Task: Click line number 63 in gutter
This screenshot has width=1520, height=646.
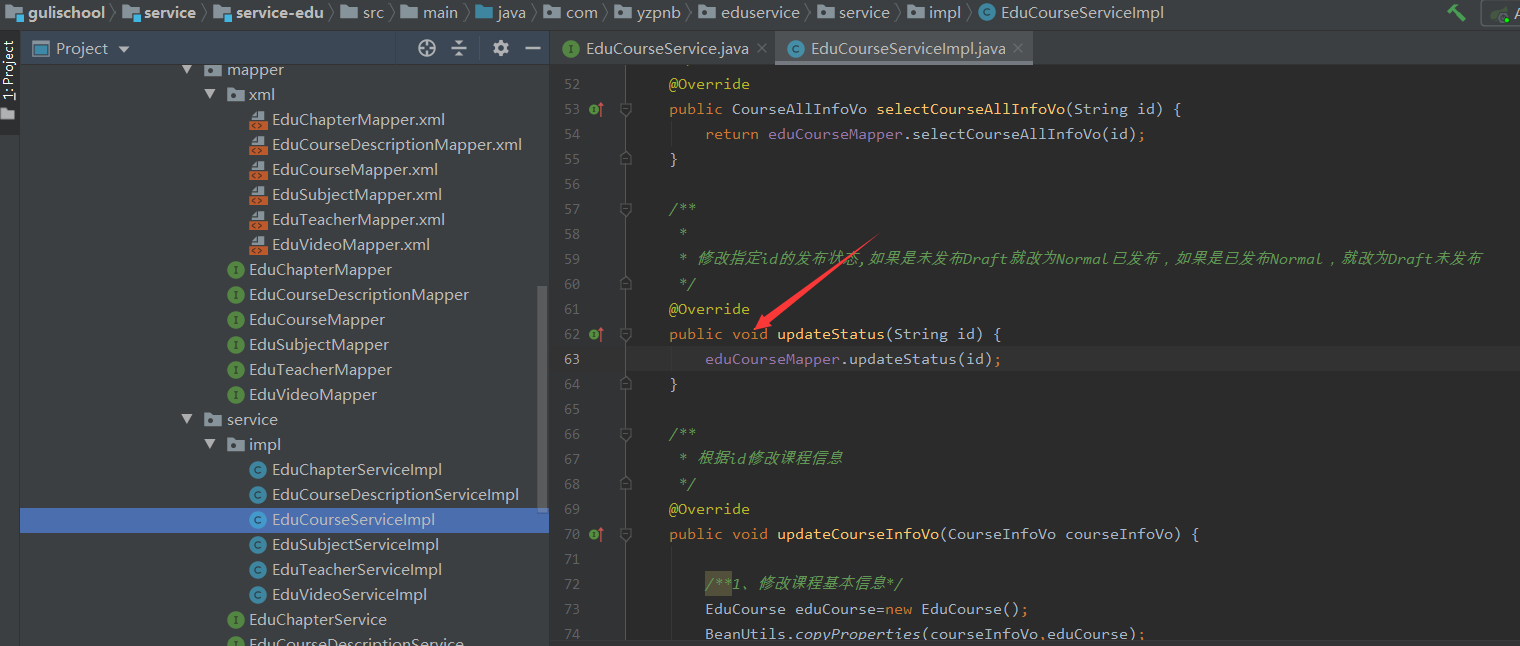Action: (x=571, y=359)
